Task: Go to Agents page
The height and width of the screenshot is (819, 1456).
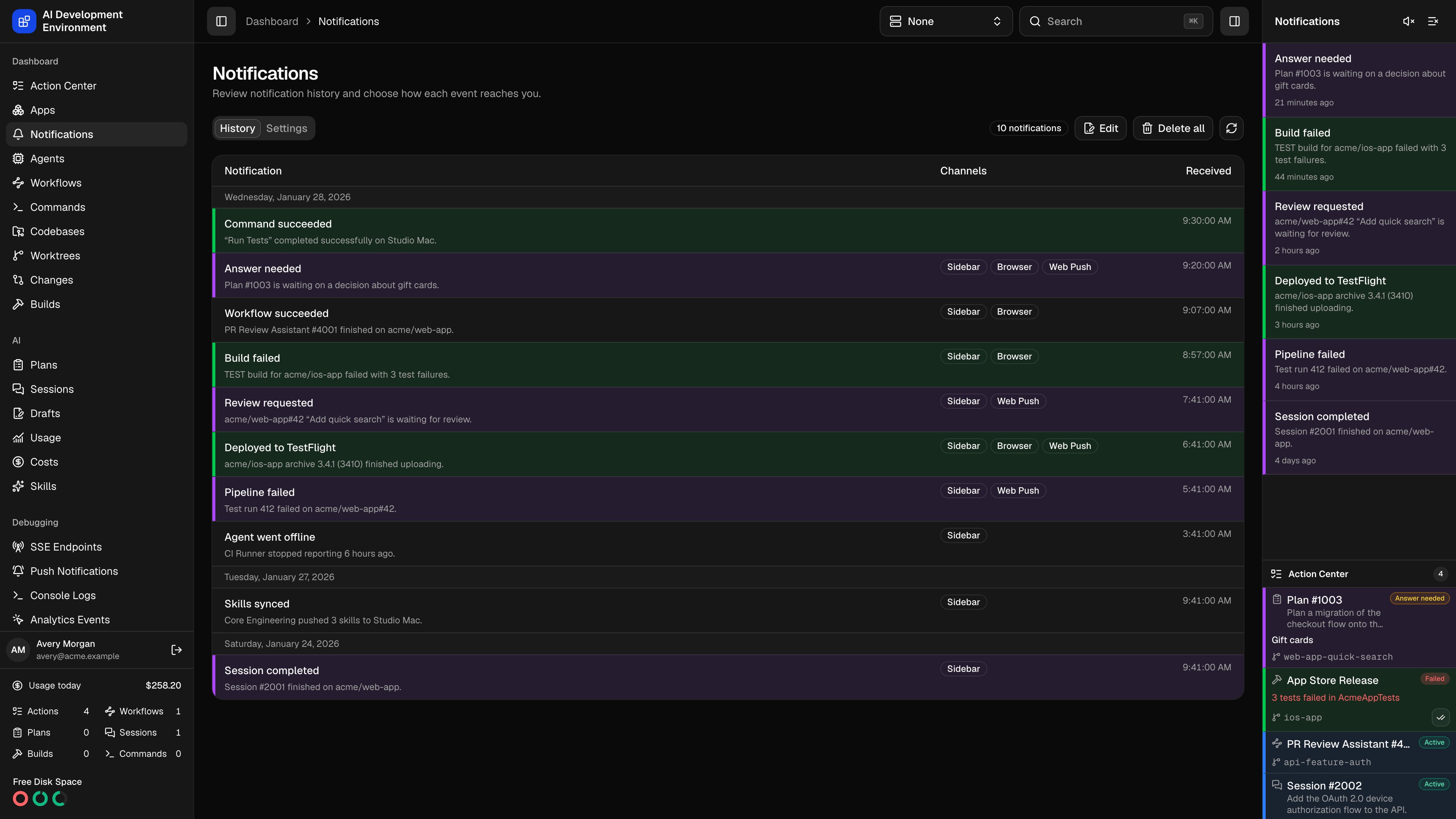Action: pyautogui.click(x=97, y=159)
